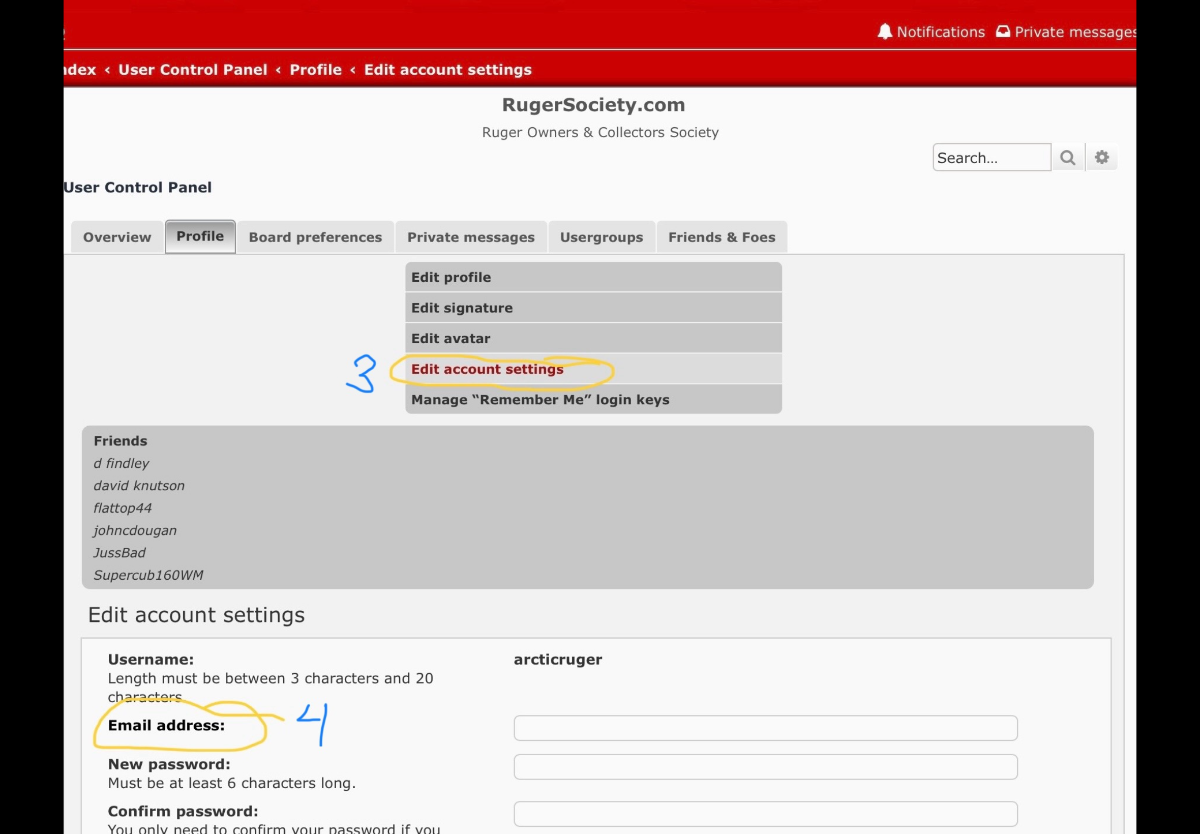Viewport: 1200px width, 834px height.
Task: Click into the Email address field
Action: point(765,728)
